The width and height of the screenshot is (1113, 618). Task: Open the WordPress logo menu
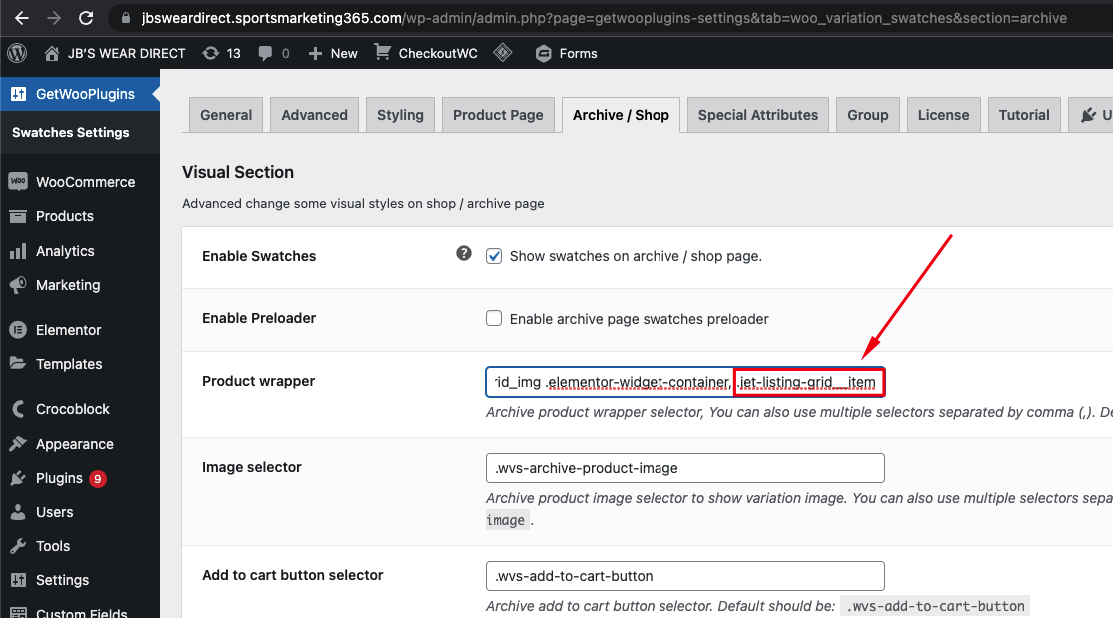[17, 53]
